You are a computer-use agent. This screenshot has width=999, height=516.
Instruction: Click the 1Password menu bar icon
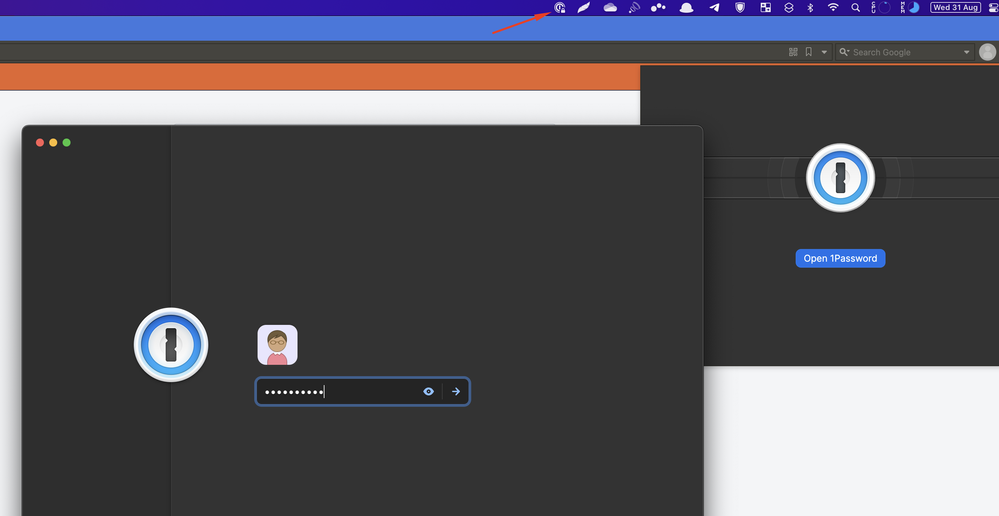click(560, 8)
